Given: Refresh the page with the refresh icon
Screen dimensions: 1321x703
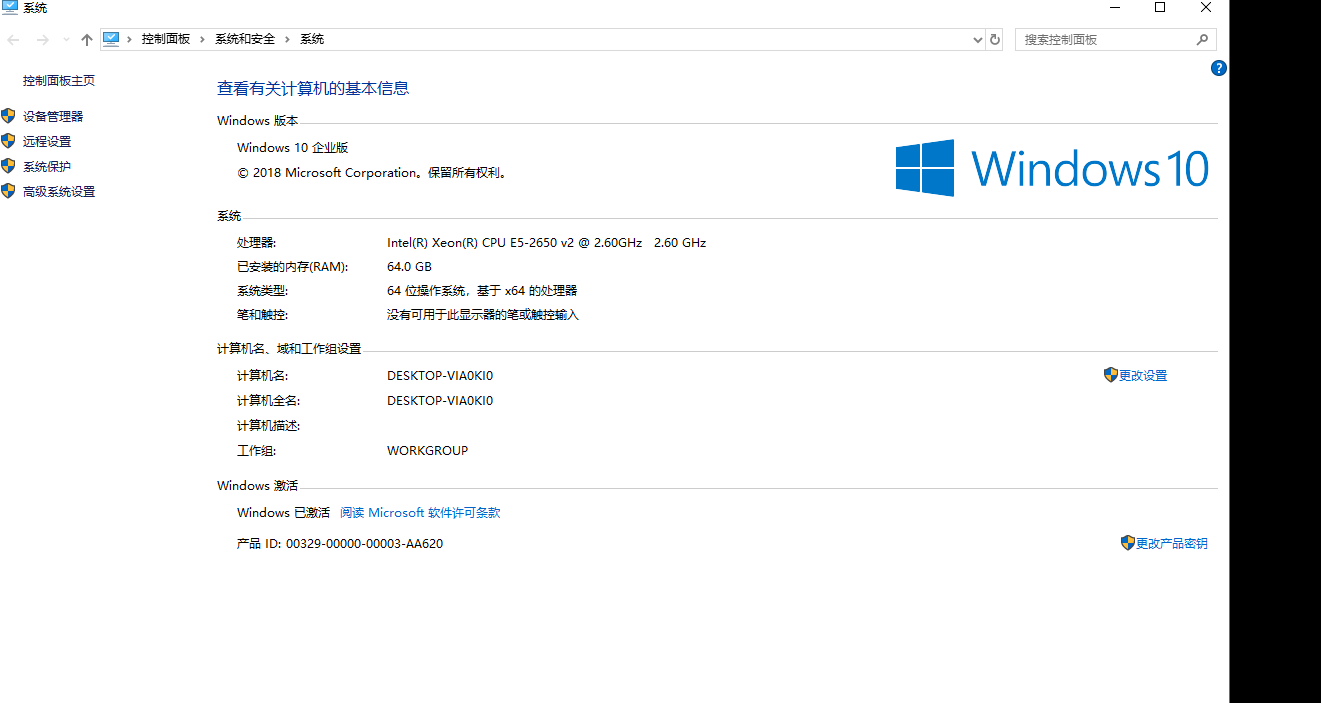Looking at the screenshot, I should tap(995, 40).
